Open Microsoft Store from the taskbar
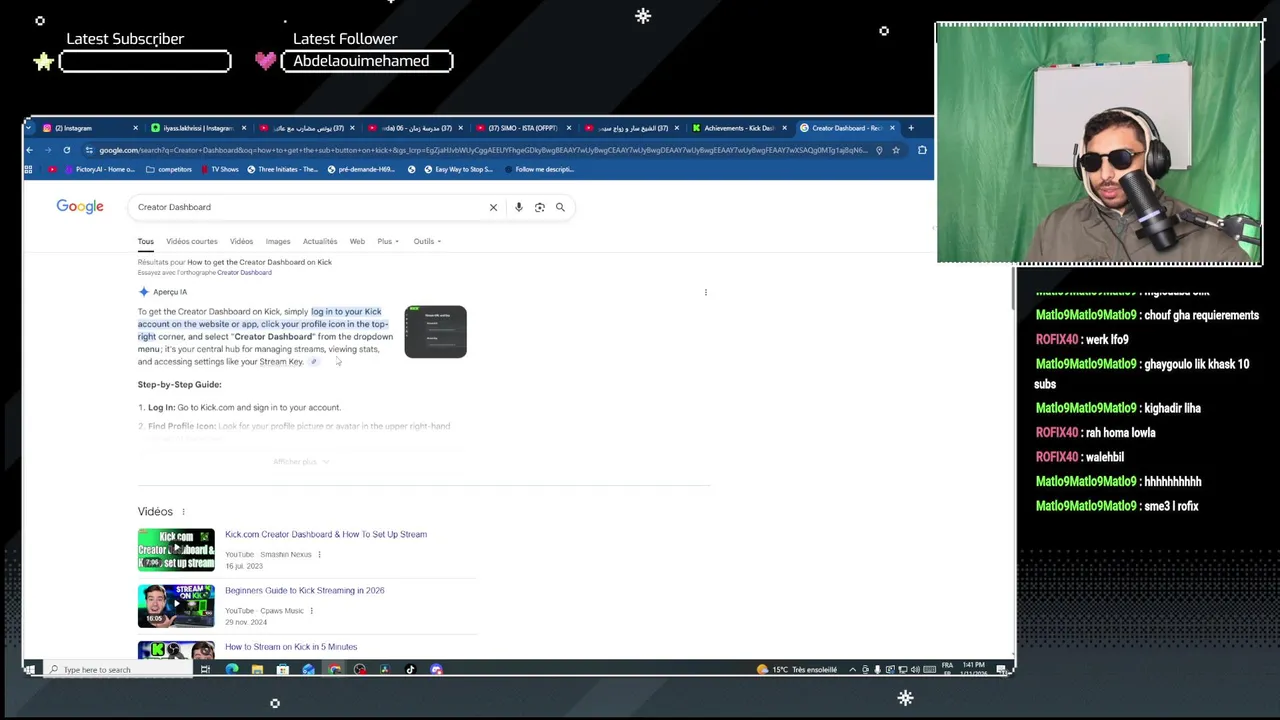This screenshot has height=720, width=1280. tap(283, 670)
